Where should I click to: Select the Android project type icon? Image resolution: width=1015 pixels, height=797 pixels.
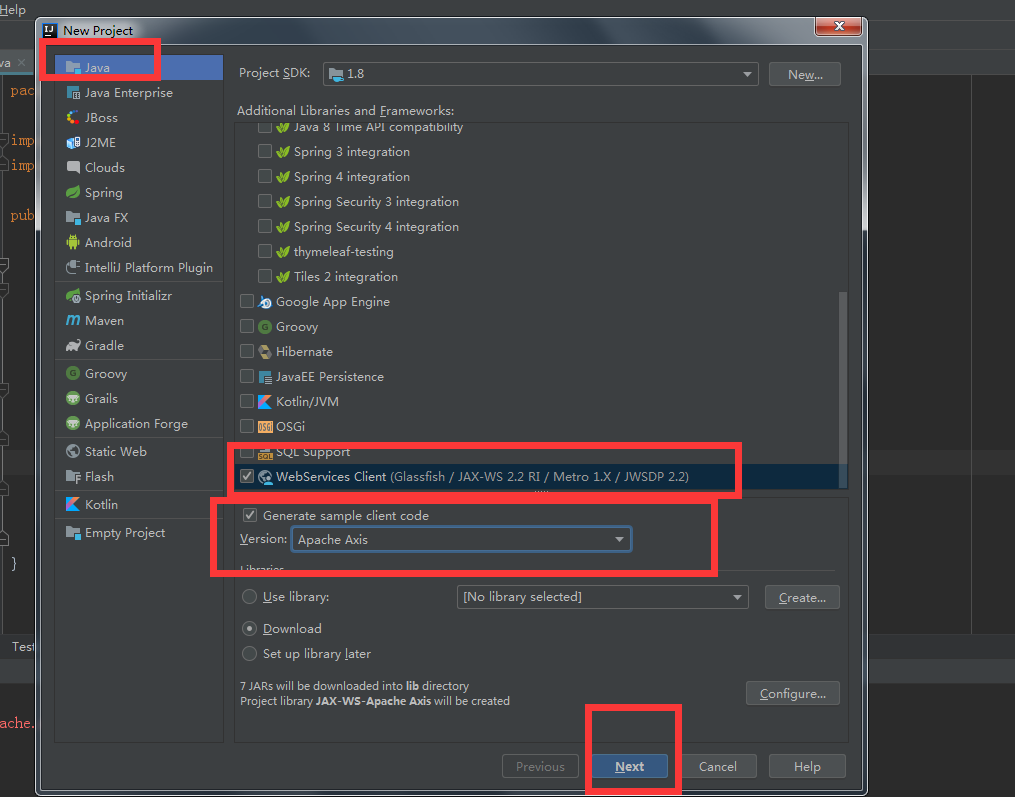point(106,242)
